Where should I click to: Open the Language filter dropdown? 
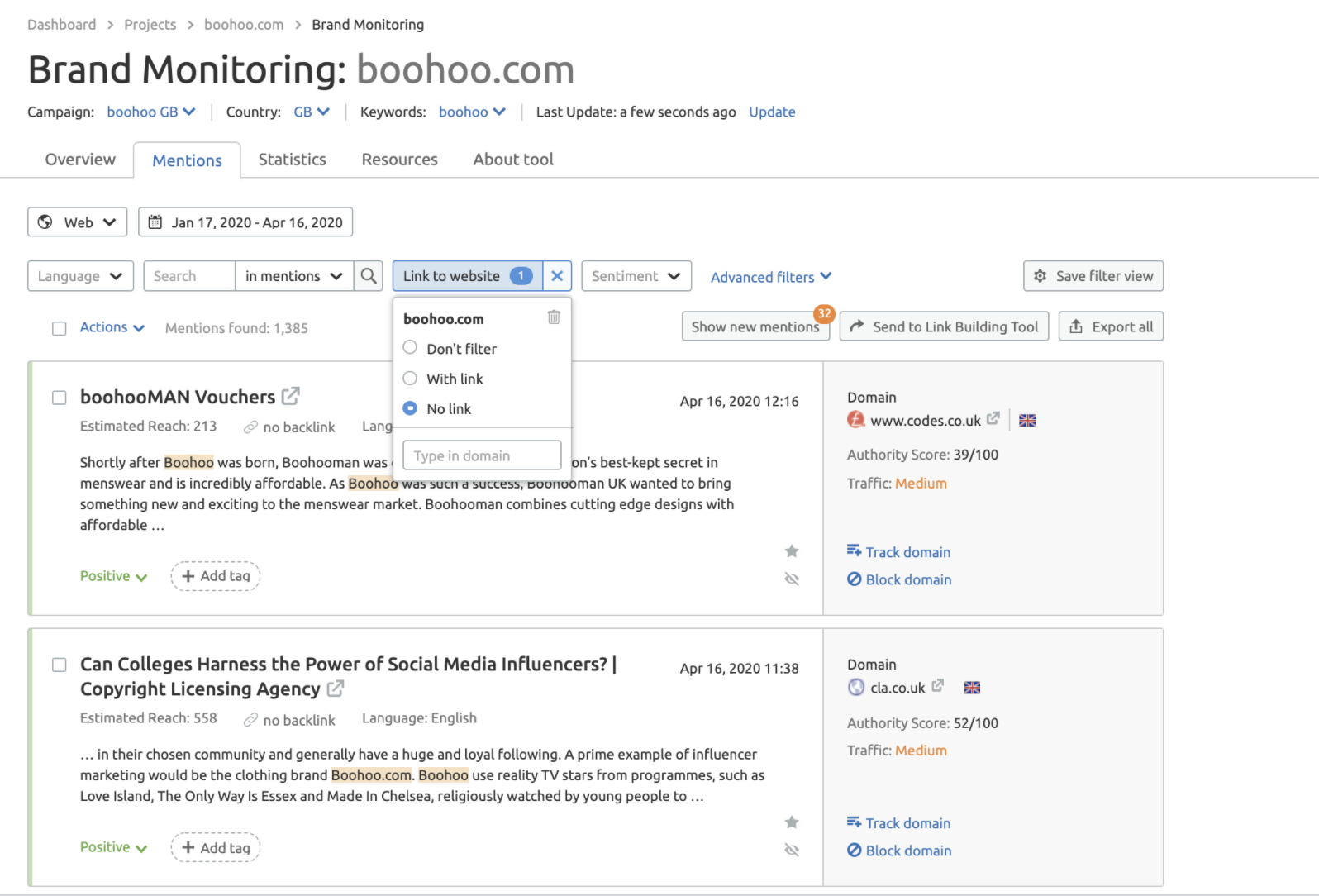click(x=80, y=276)
